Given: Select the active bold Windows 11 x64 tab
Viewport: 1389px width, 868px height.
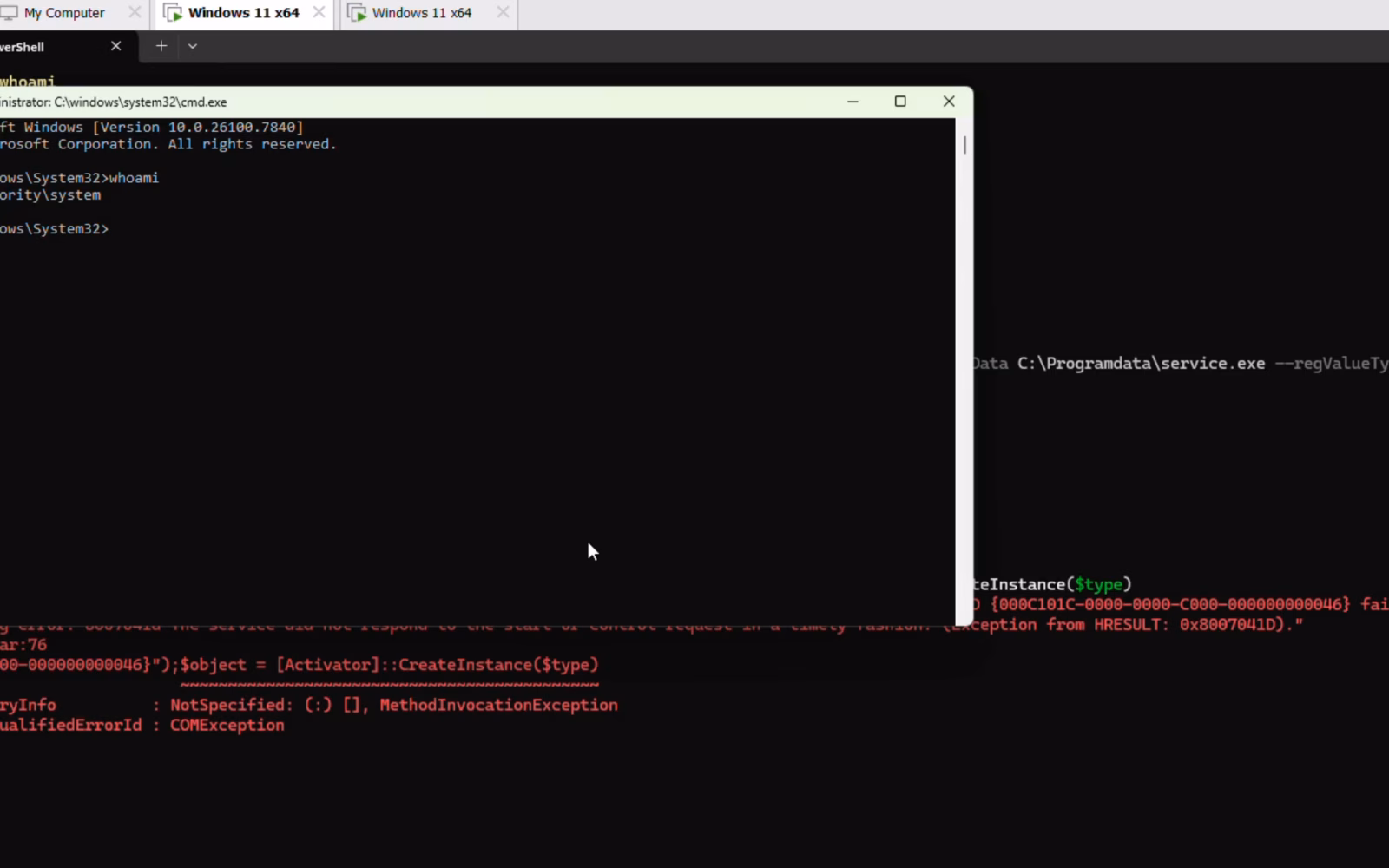Looking at the screenshot, I should tap(243, 13).
